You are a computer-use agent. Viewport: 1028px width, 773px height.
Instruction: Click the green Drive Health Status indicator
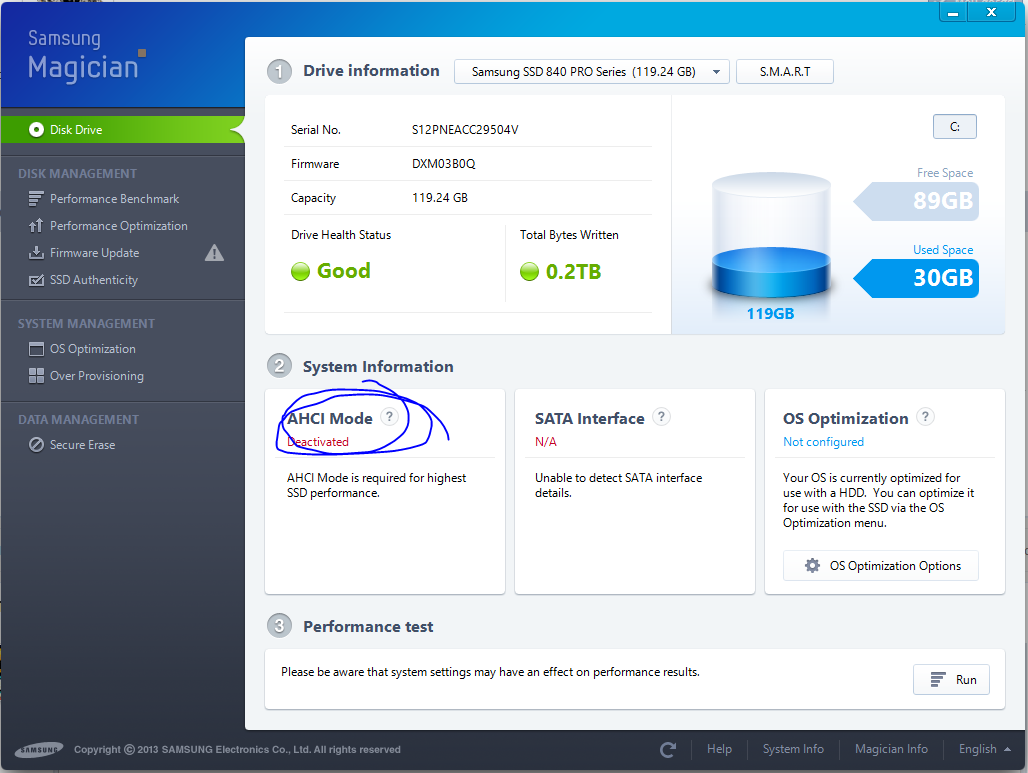300,271
